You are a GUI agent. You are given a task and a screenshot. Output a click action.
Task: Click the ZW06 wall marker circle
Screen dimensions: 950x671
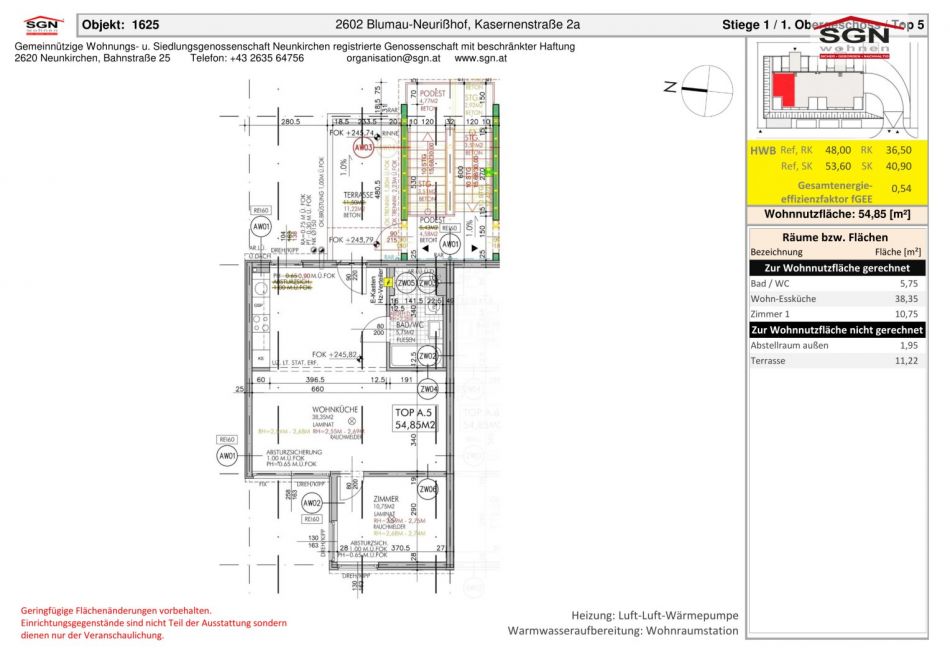pyautogui.click(x=427, y=490)
